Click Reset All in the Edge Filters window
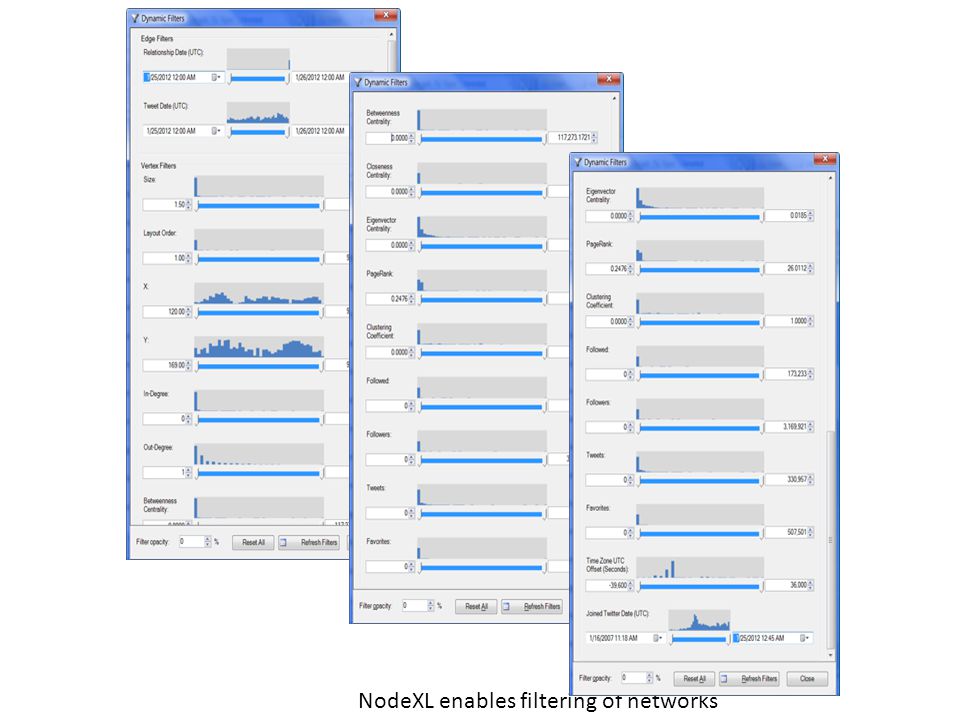Screen dimensions: 960x720 point(253,542)
